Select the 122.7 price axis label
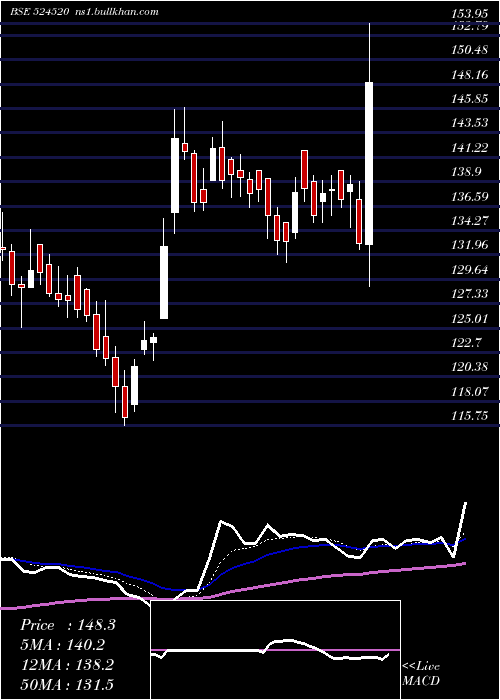 [x=467, y=343]
